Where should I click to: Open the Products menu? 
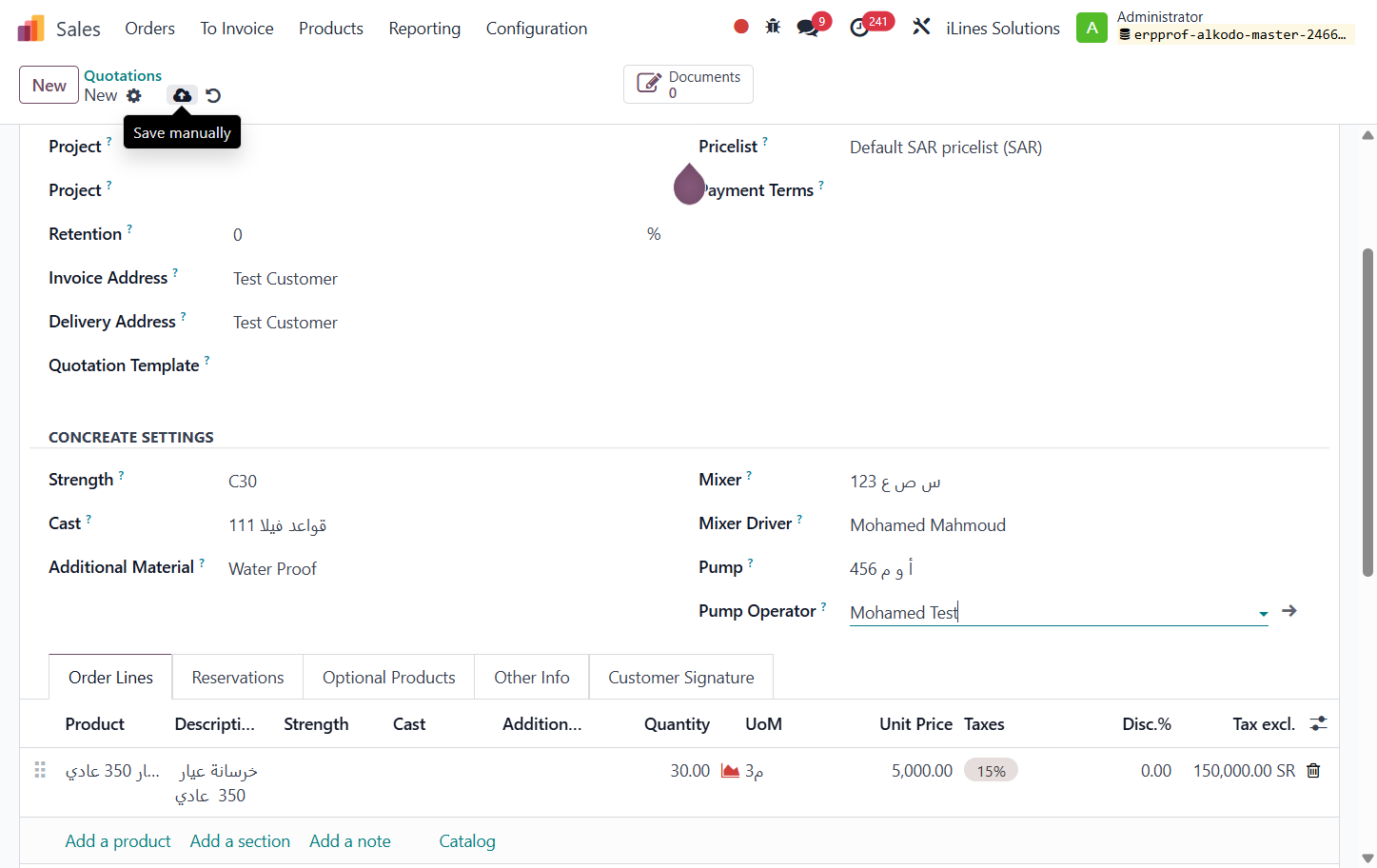[331, 29]
